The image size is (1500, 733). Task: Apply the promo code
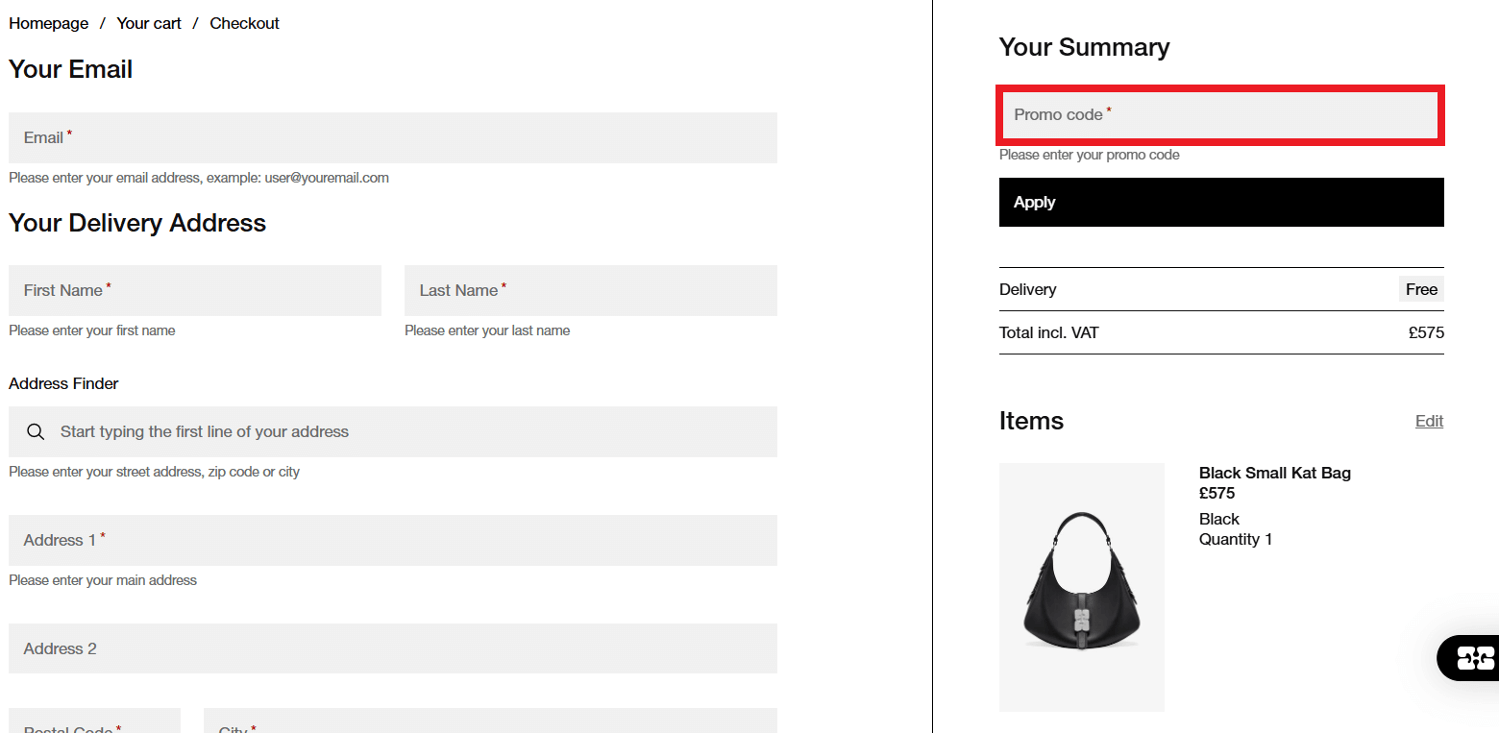pyautogui.click(x=1220, y=201)
